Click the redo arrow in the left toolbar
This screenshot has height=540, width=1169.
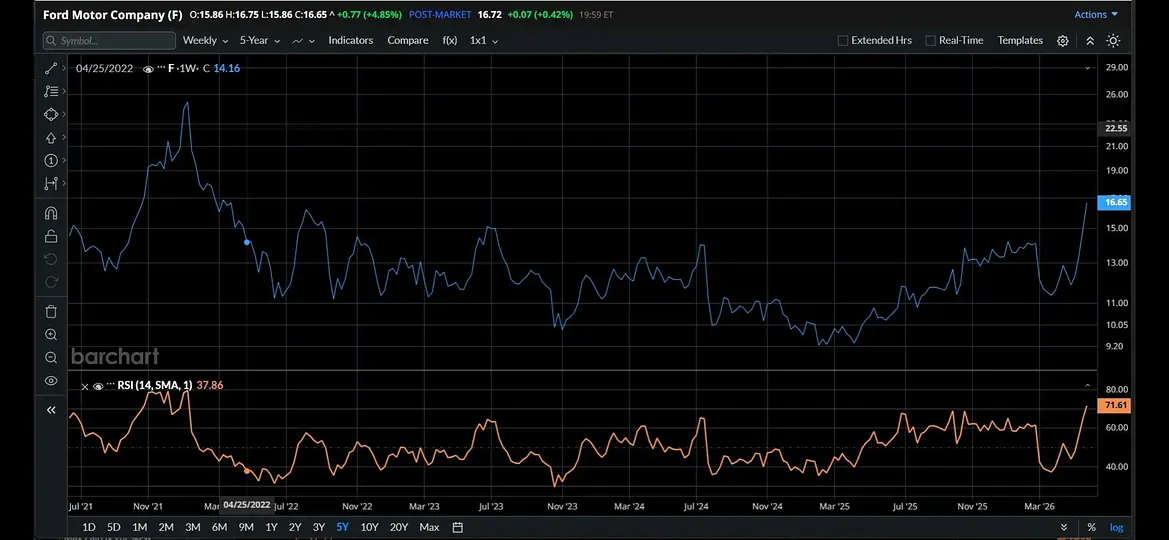coord(51,282)
